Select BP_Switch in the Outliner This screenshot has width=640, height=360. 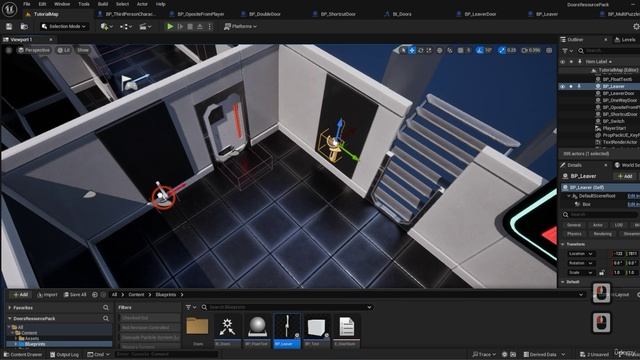tap(613, 121)
